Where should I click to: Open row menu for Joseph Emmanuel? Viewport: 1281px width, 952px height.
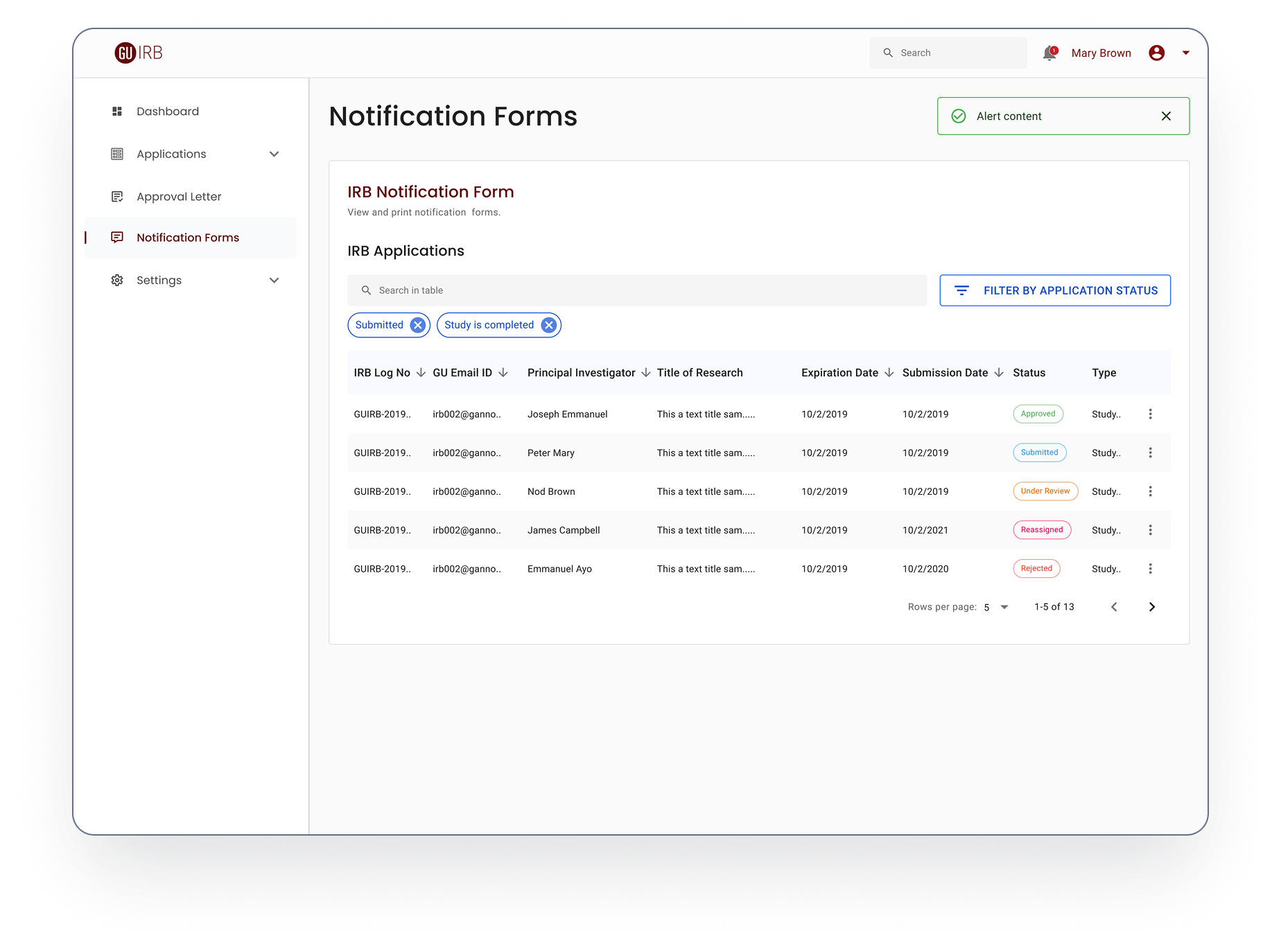(1151, 414)
